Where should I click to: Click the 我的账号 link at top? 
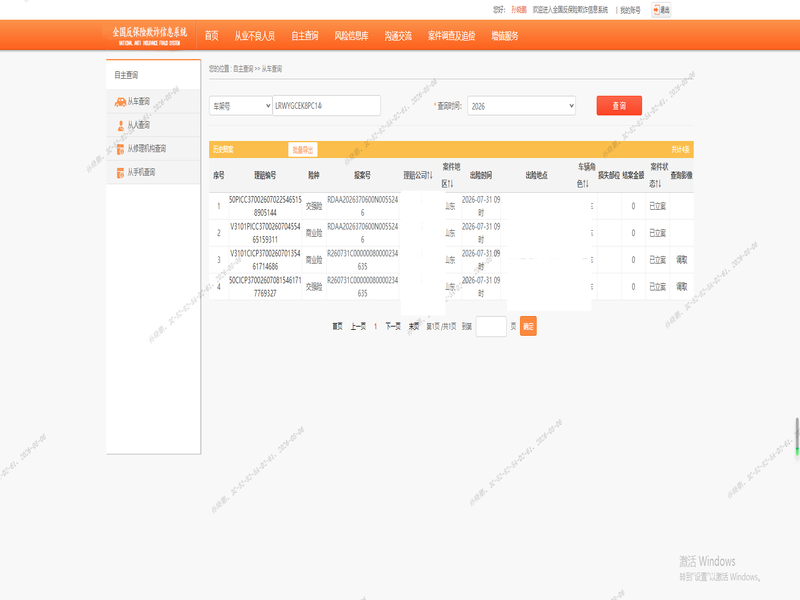630,10
